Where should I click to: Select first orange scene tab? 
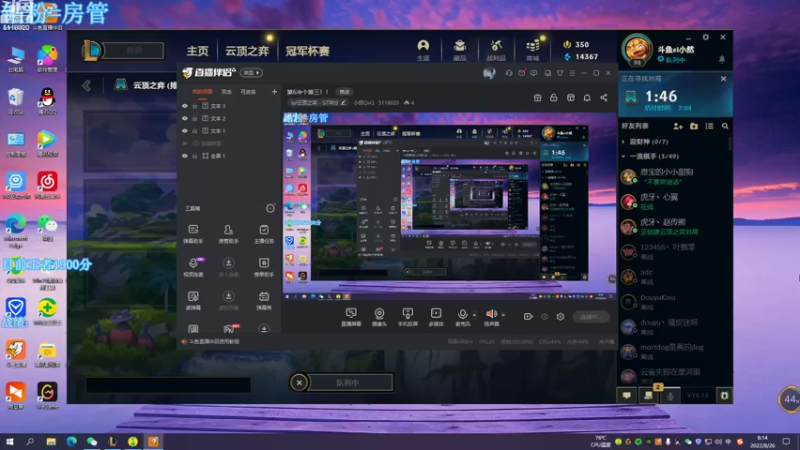[202, 92]
